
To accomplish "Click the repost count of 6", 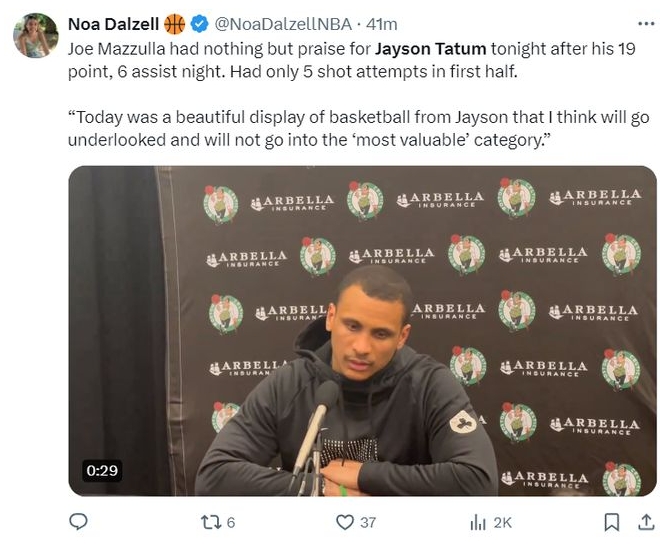I will click(x=231, y=522).
